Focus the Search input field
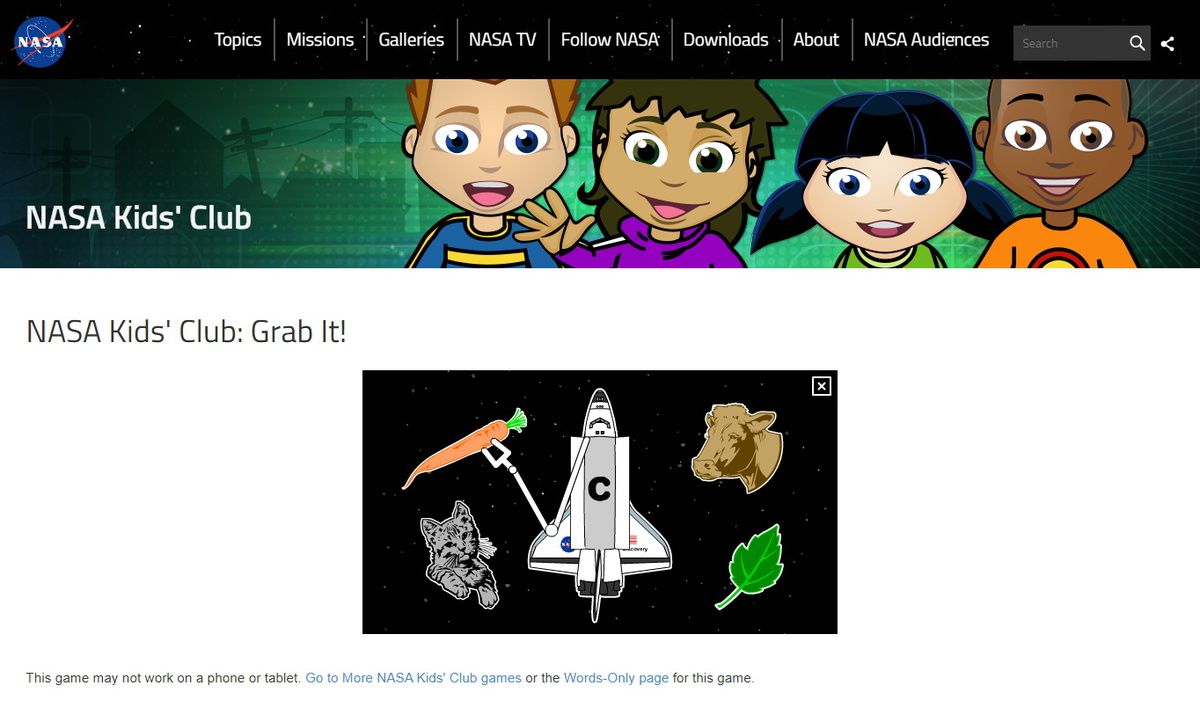1200x722 pixels. (1069, 43)
